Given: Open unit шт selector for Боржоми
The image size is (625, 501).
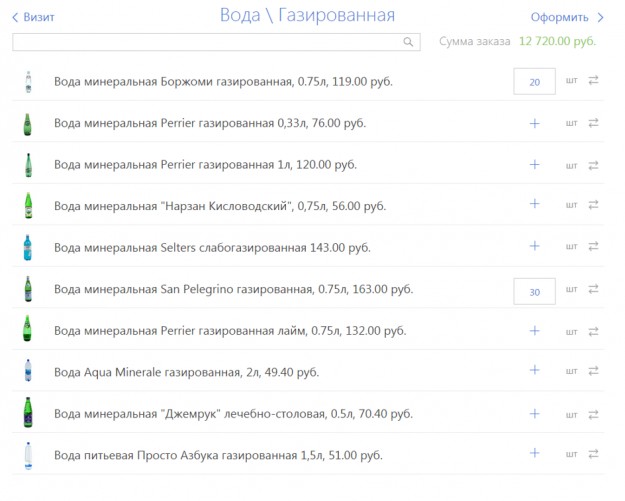Looking at the screenshot, I should click(x=571, y=81).
